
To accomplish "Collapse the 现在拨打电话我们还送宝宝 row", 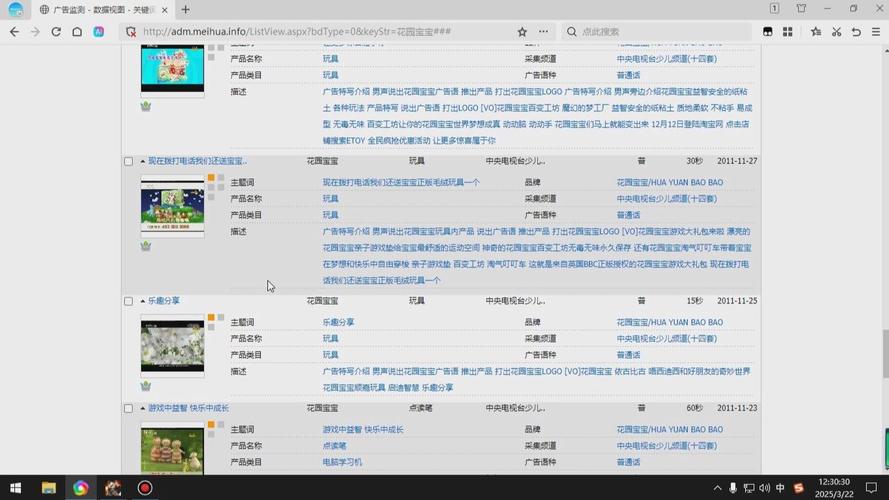I will [x=142, y=162].
